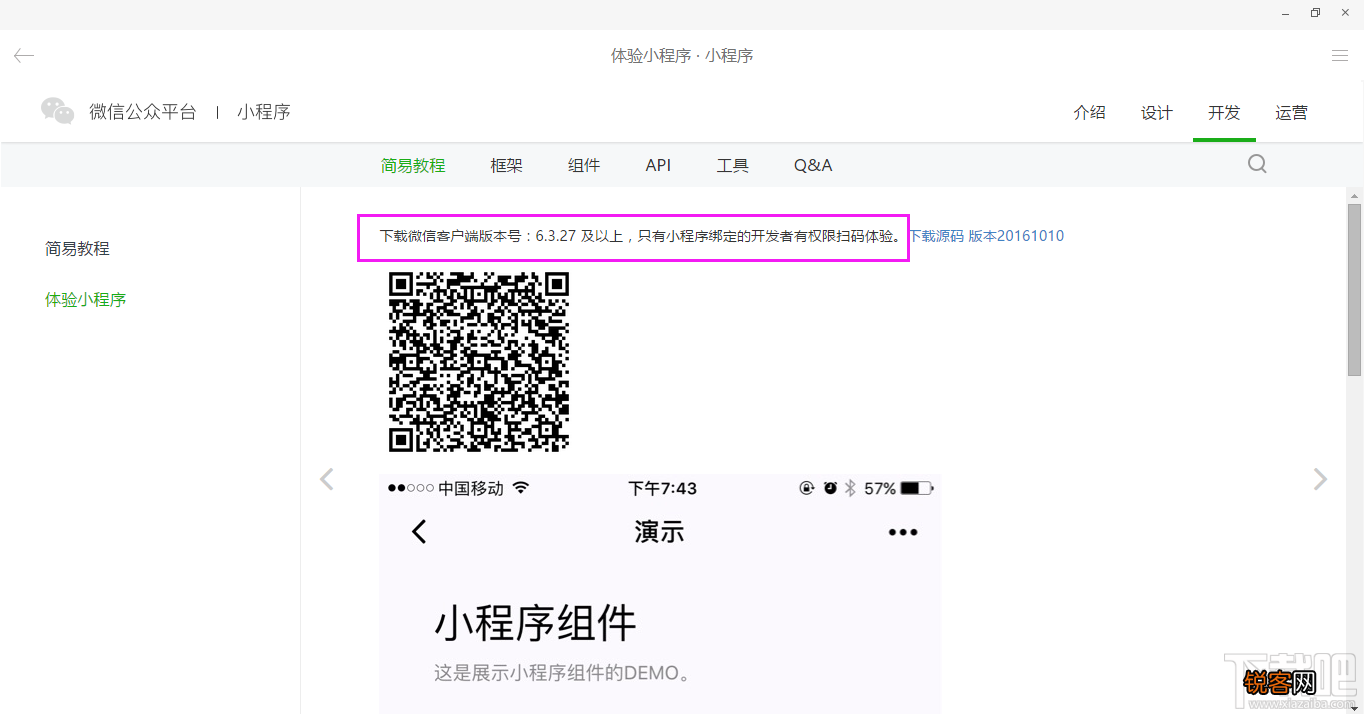Click the vertical scrollbar thumb

pos(1355,290)
